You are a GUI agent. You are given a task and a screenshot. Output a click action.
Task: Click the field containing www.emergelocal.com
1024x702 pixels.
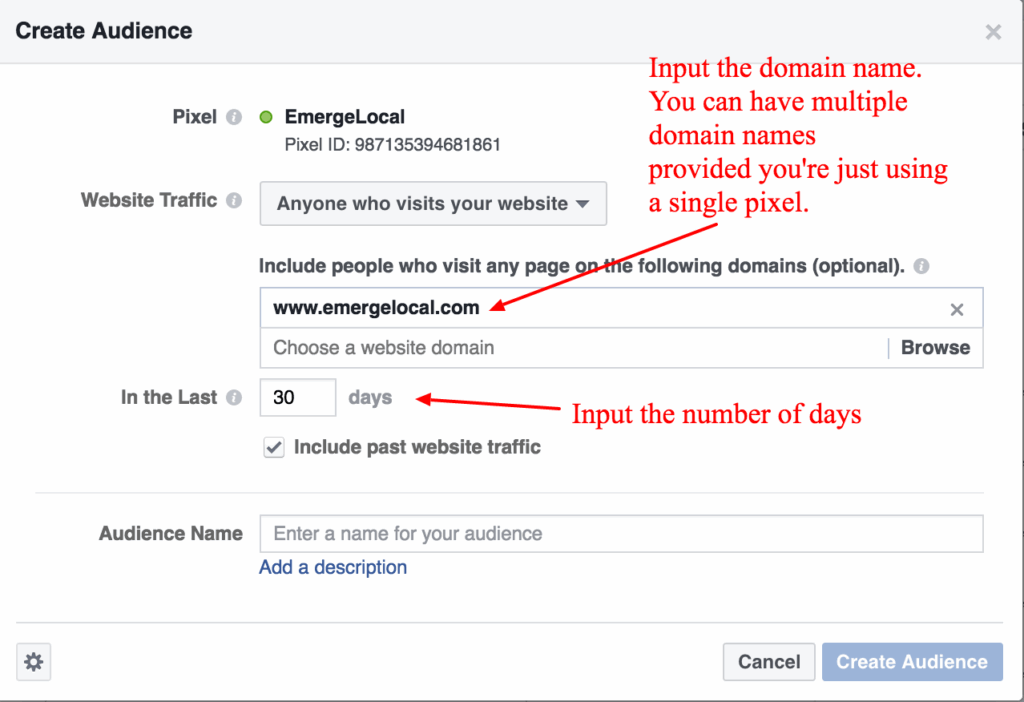(500, 309)
